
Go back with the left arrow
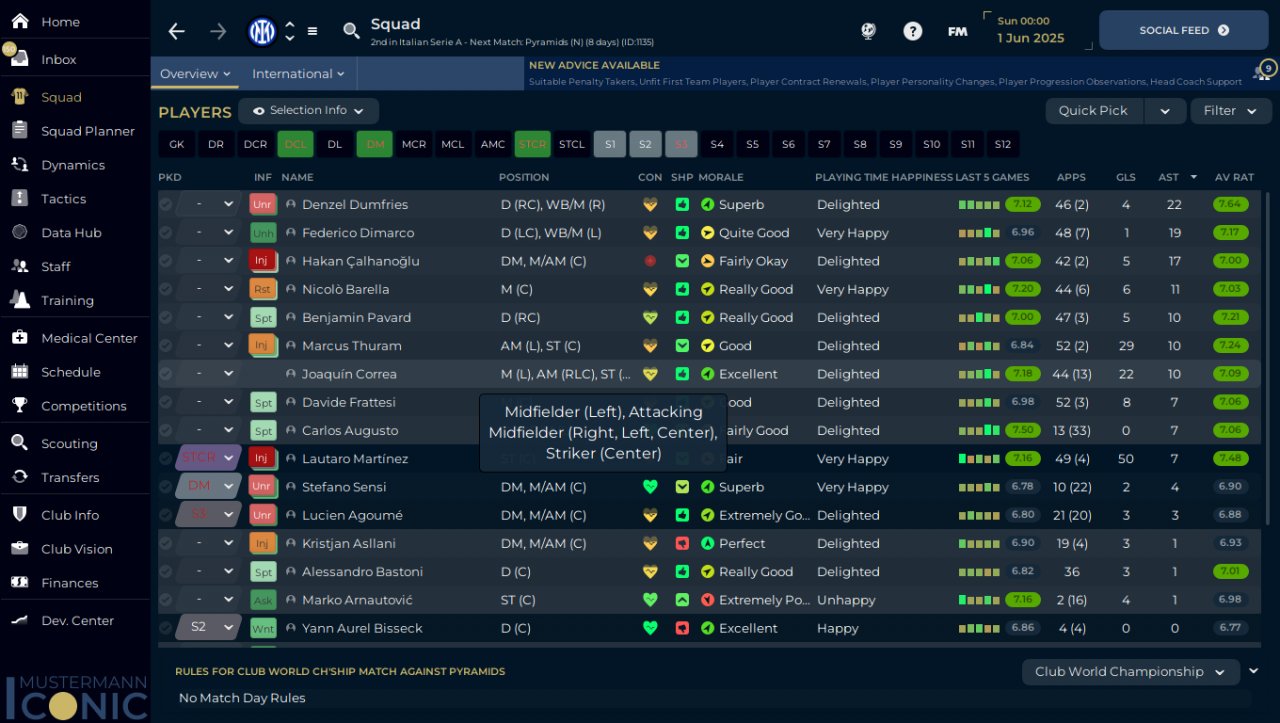pos(177,31)
